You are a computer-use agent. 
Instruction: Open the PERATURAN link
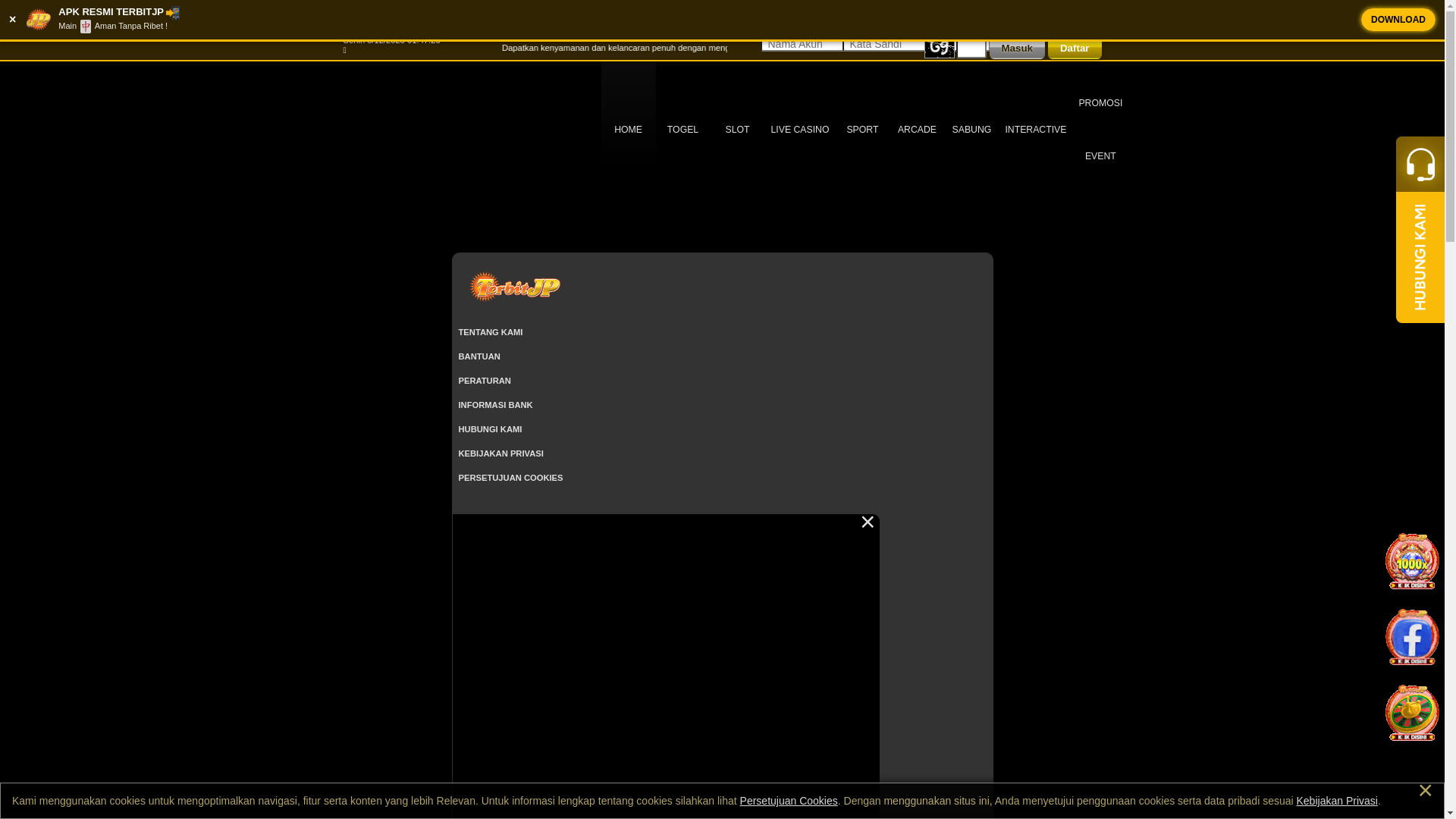485,381
